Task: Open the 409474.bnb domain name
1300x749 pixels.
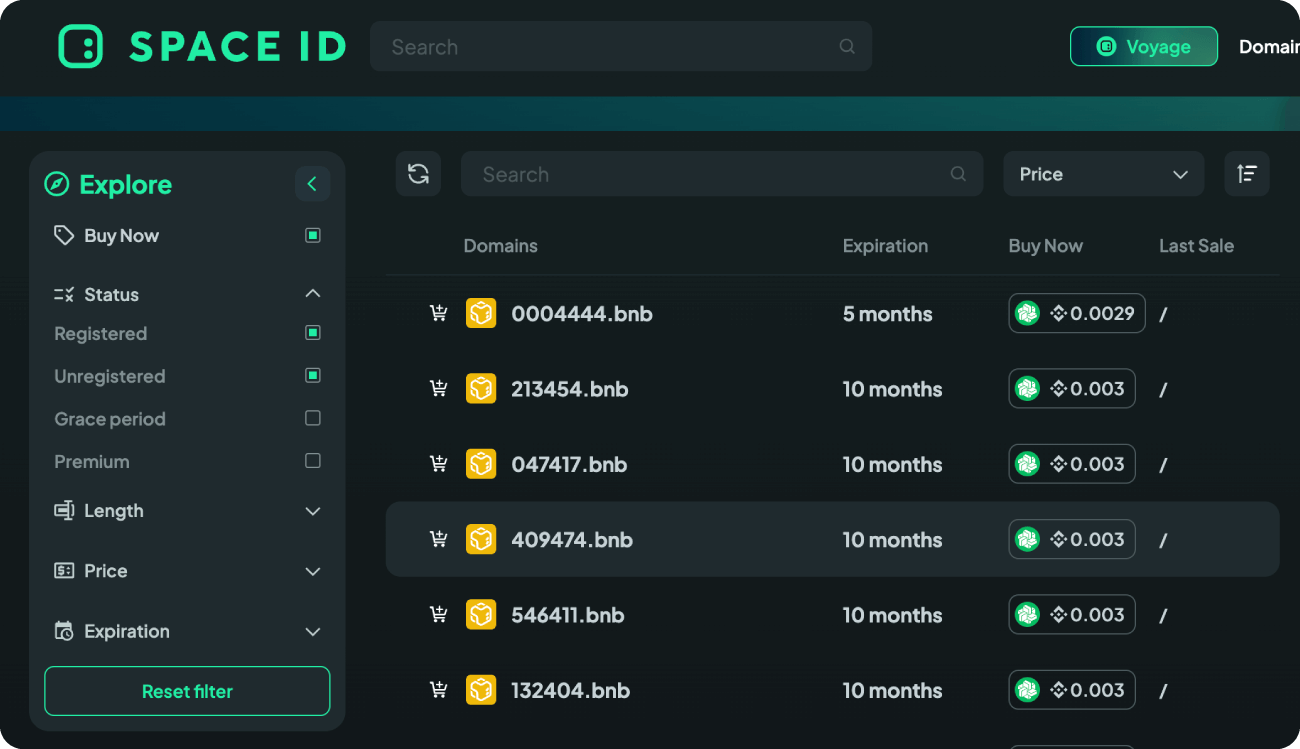Action: point(572,540)
